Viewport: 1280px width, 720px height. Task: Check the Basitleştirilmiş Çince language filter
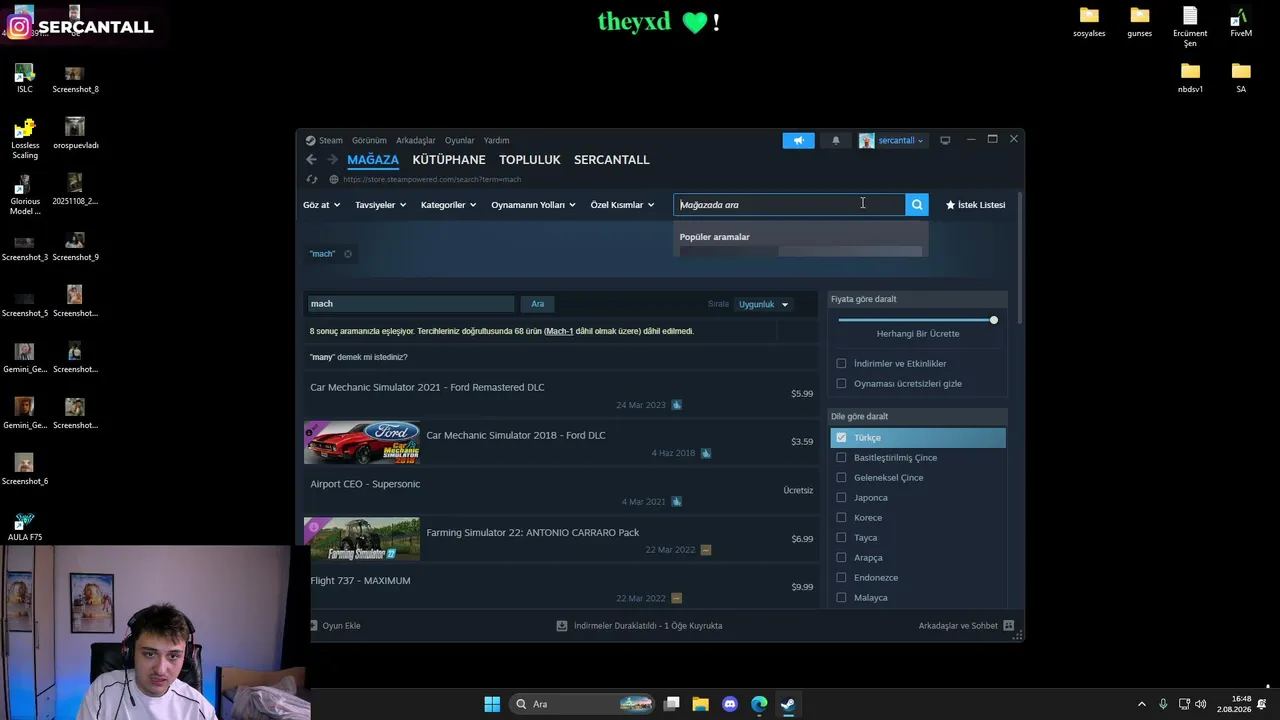point(841,458)
